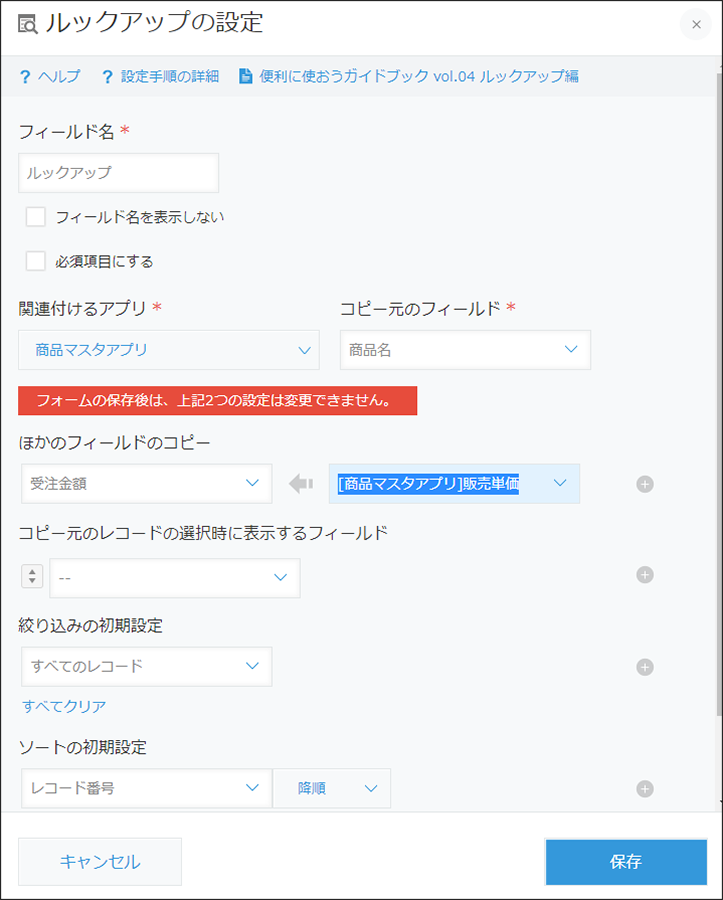This screenshot has height=900, width=723.
Task: Open the 降順 sort order dropdown
Action: click(332, 789)
